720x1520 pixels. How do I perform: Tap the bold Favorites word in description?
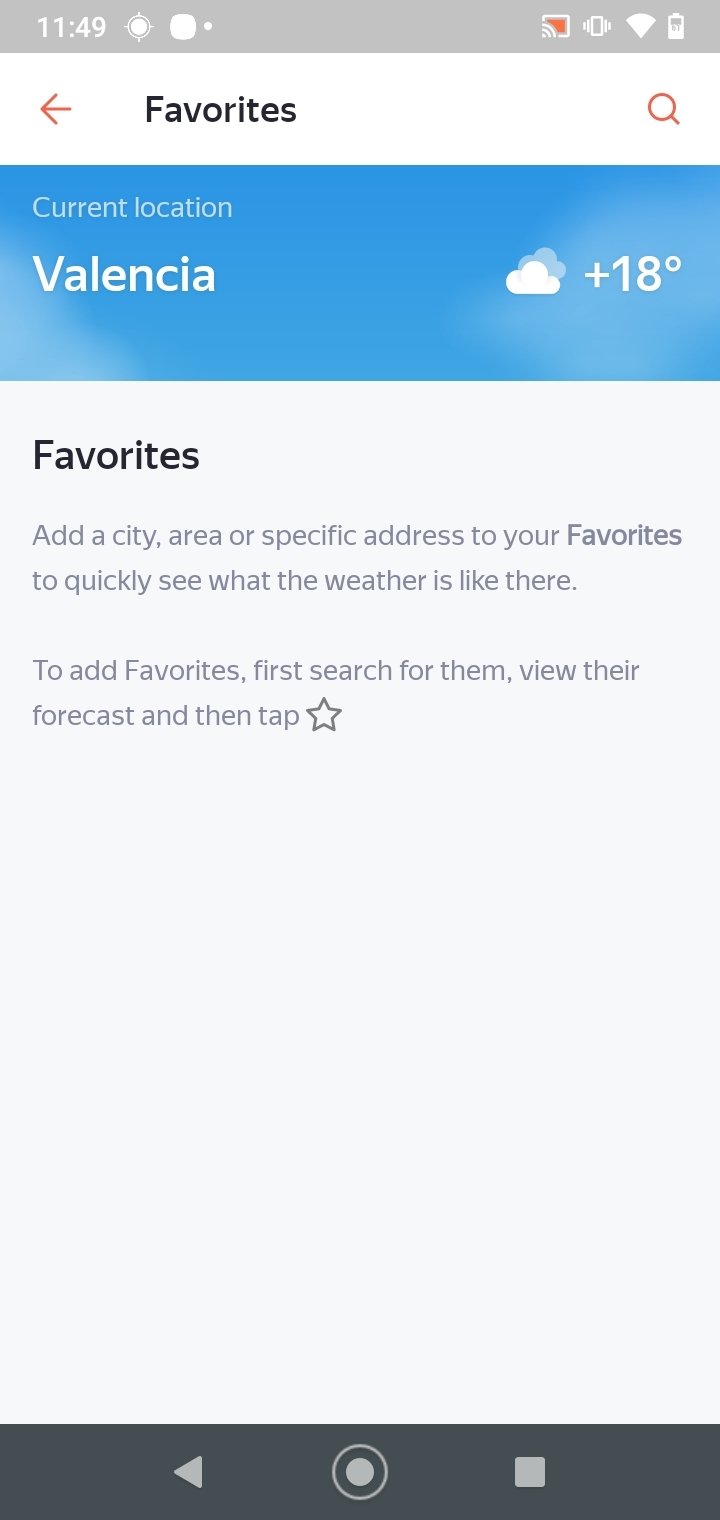tap(624, 536)
